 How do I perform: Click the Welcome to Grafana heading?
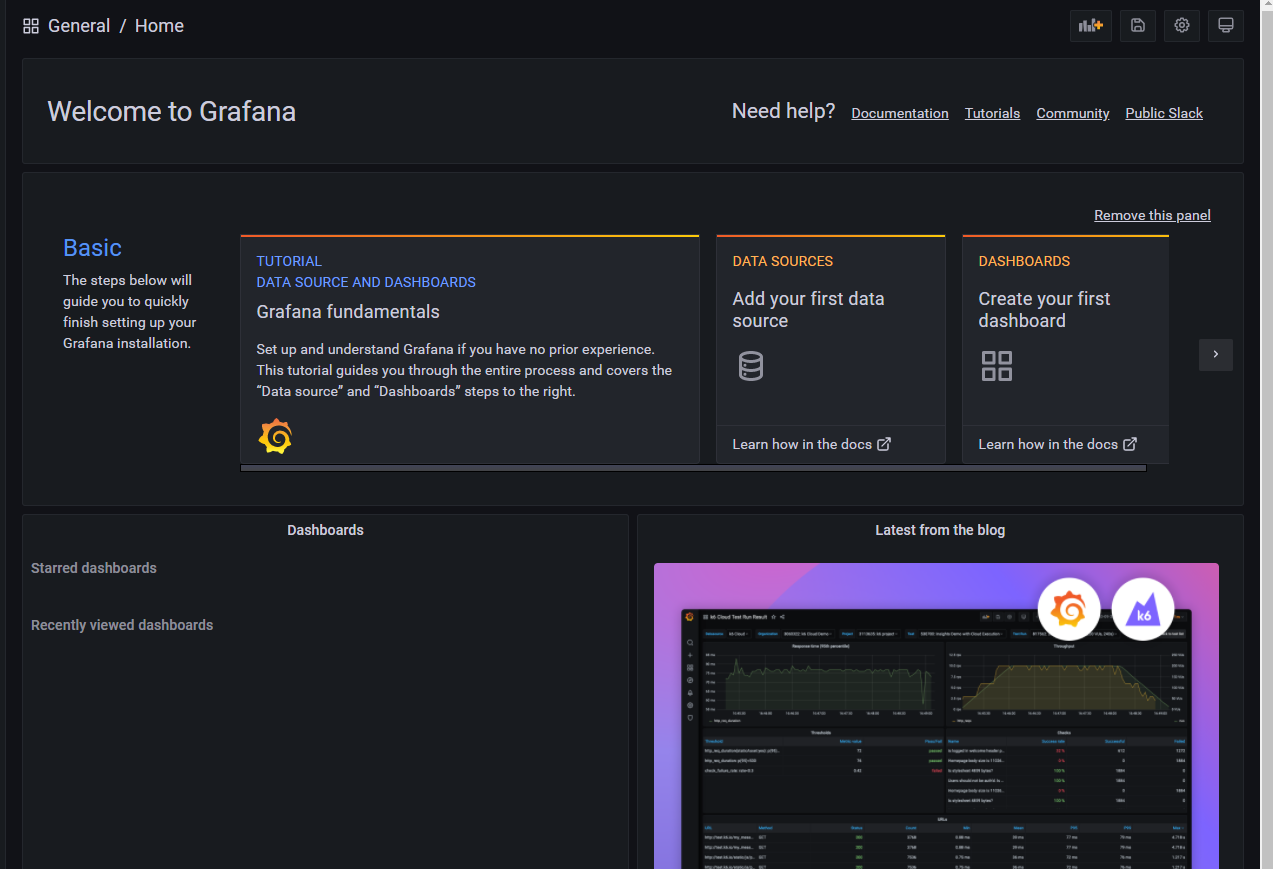172,111
